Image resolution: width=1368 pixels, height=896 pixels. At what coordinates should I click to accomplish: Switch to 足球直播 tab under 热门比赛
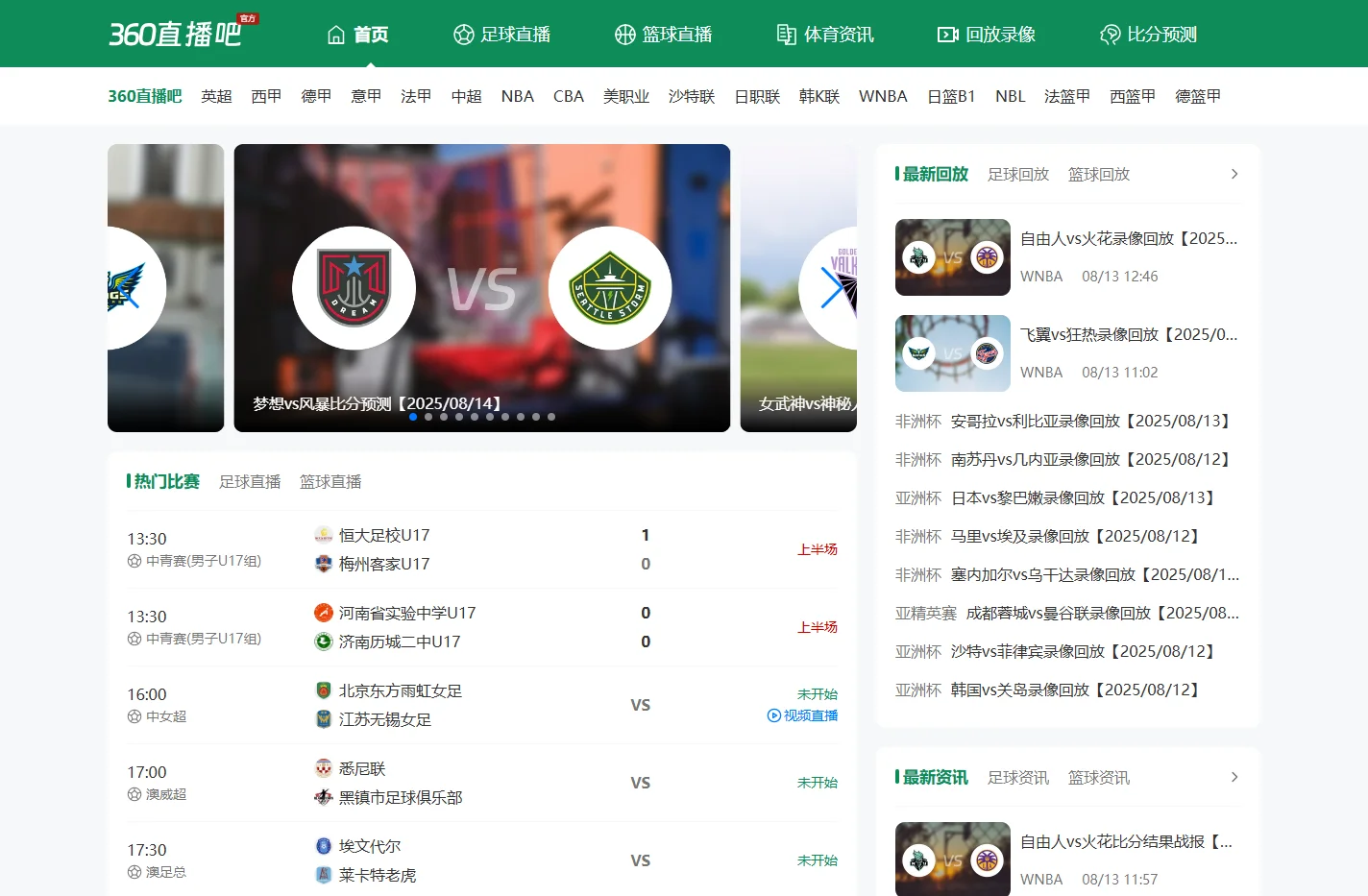point(250,481)
